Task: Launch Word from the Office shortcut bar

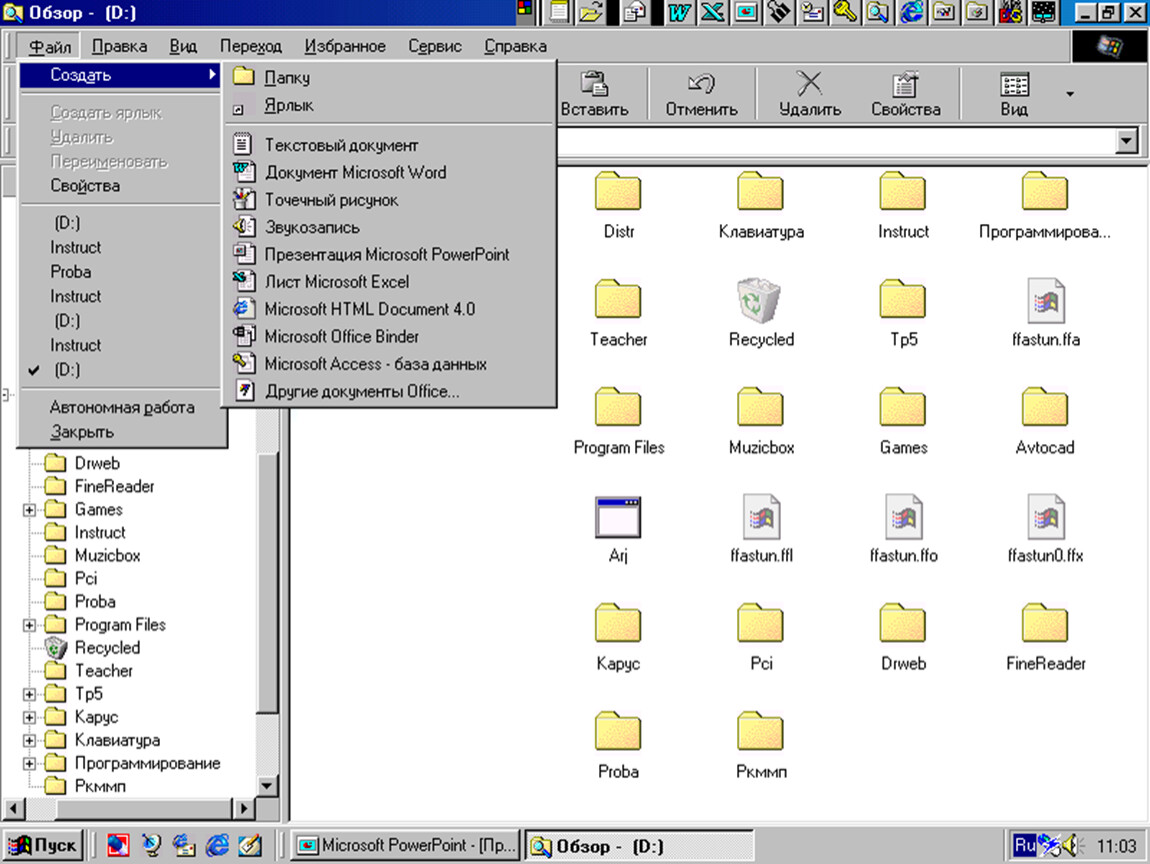Action: (680, 12)
